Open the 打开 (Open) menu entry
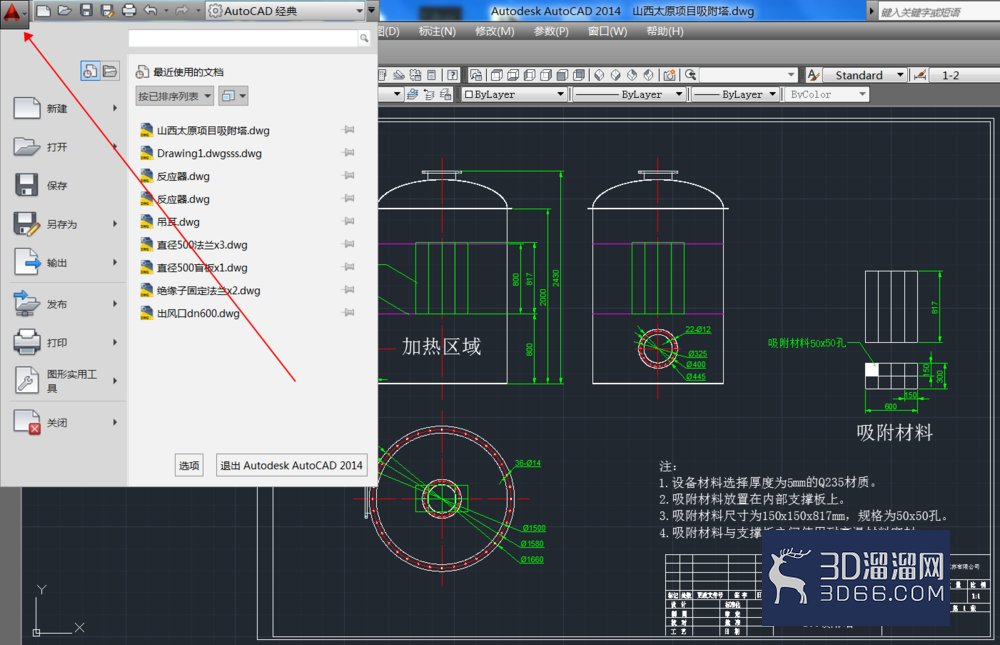Screen dimensions: 1000x645 pyautogui.click(x=64, y=147)
